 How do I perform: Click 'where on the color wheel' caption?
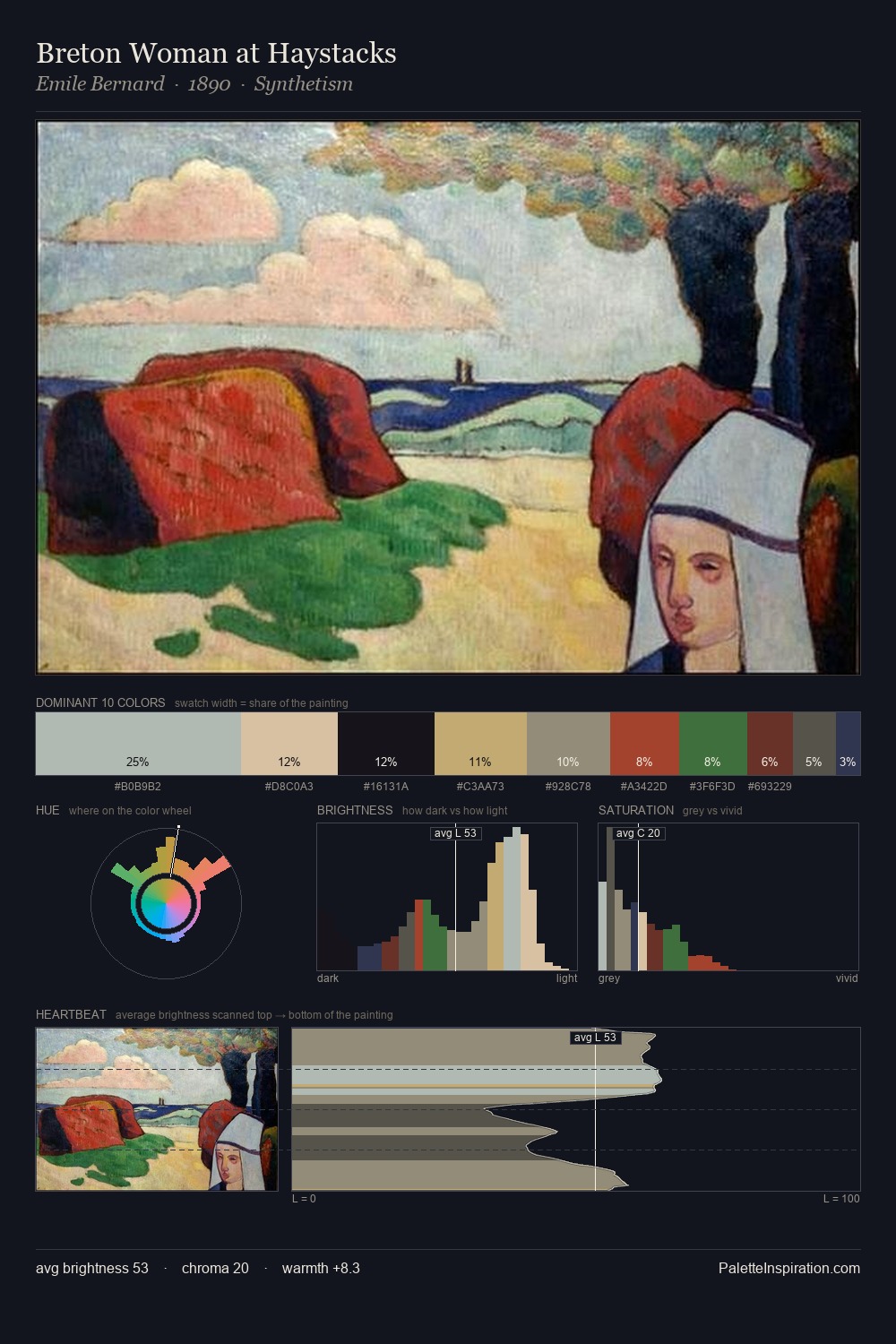pos(130,811)
